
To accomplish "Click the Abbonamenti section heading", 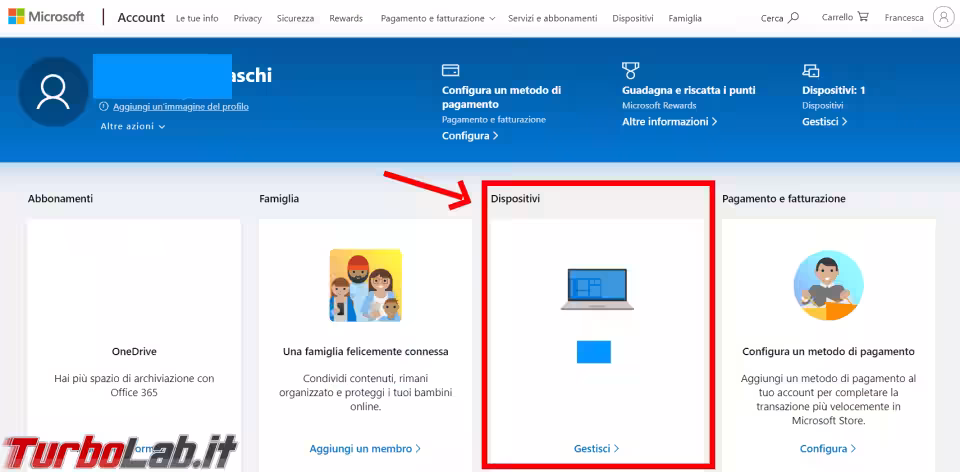I will coord(61,198).
